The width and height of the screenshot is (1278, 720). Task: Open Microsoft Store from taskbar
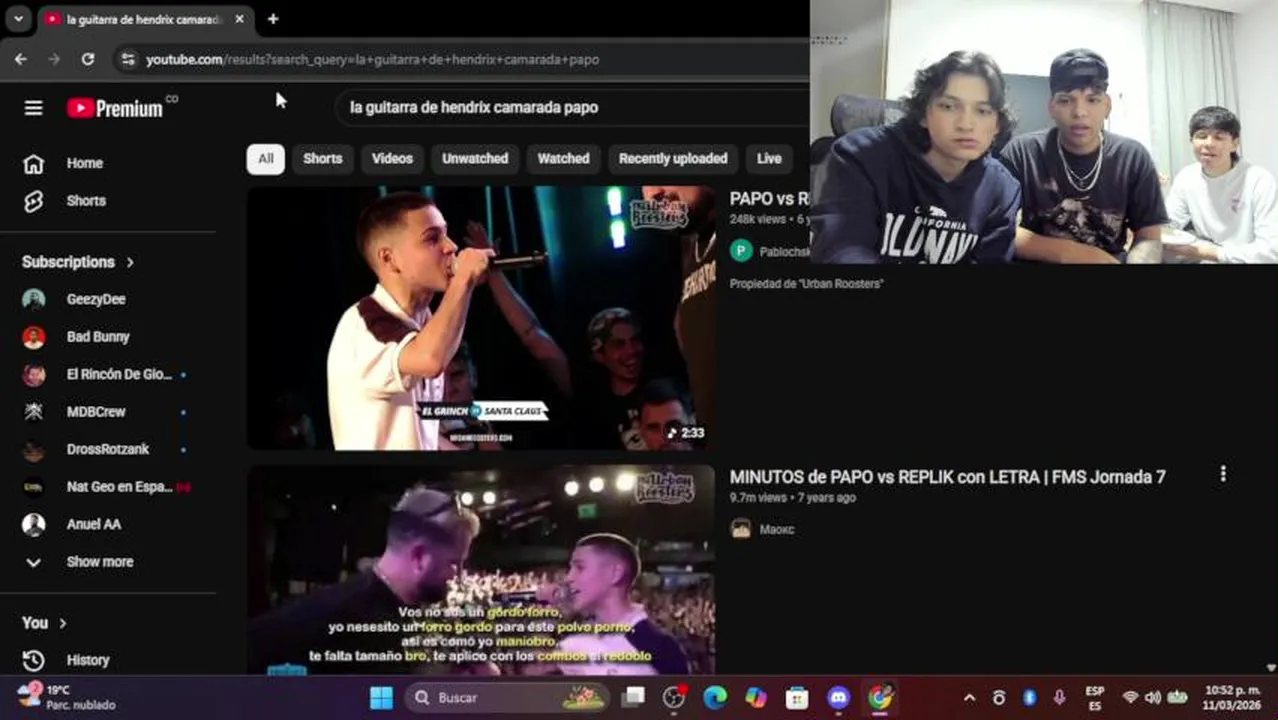[797, 697]
